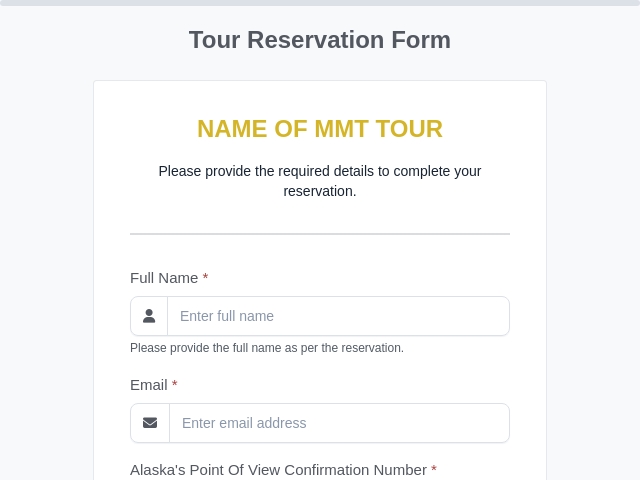The width and height of the screenshot is (640, 480).
Task: Click the Full Name field label
Action: pos(164,278)
